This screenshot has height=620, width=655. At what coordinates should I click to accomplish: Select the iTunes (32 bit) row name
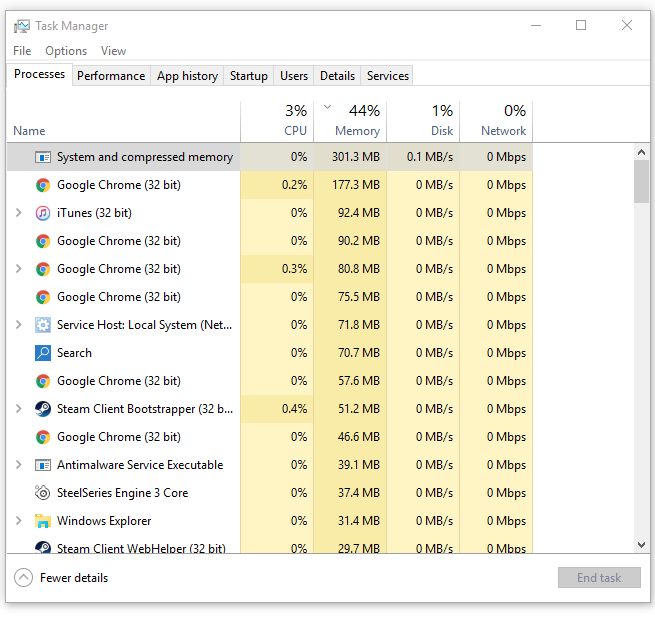(94, 213)
